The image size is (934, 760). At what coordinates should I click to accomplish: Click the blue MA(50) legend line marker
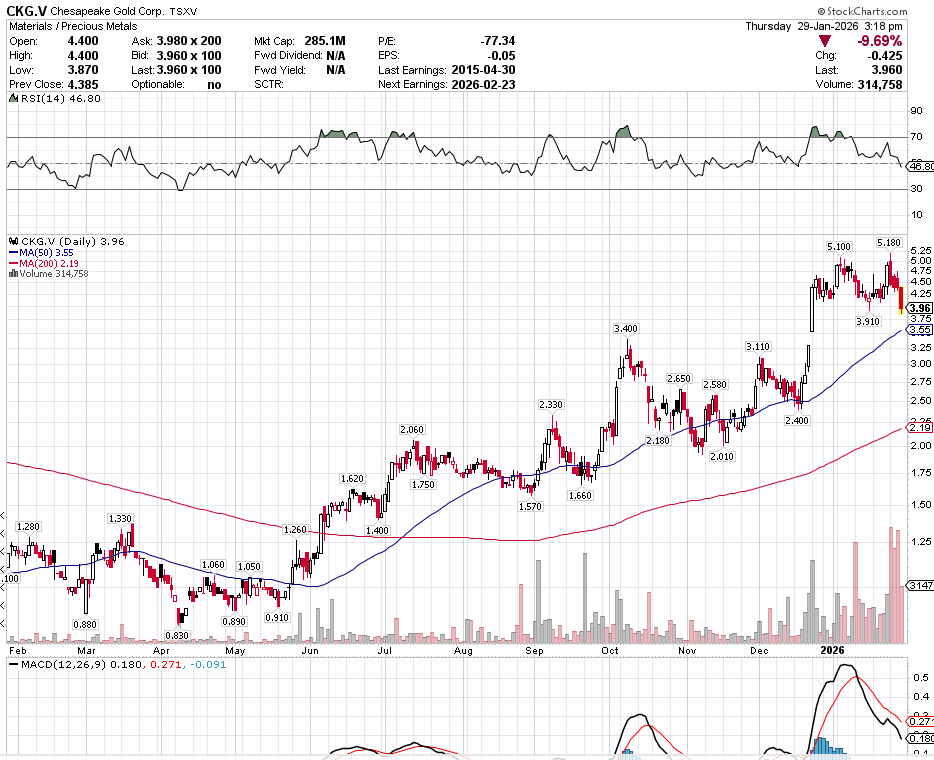pos(13,252)
